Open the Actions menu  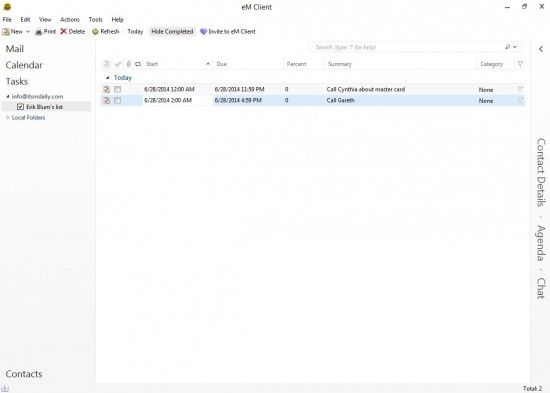[70, 20]
